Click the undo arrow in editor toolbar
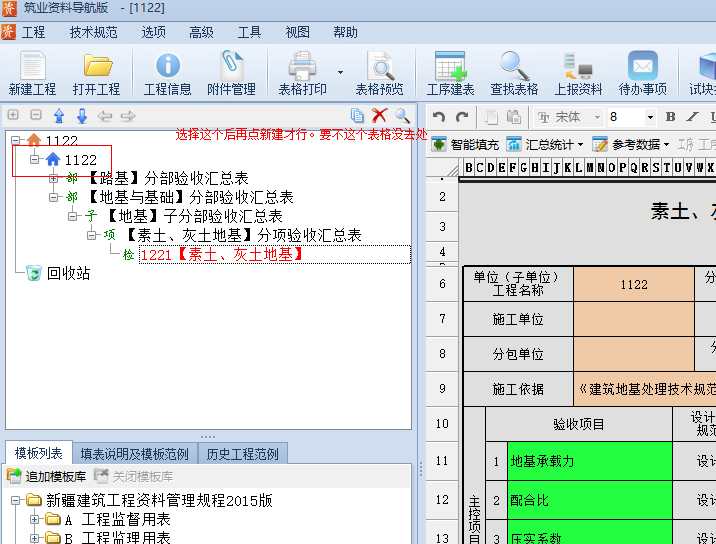 (439, 117)
